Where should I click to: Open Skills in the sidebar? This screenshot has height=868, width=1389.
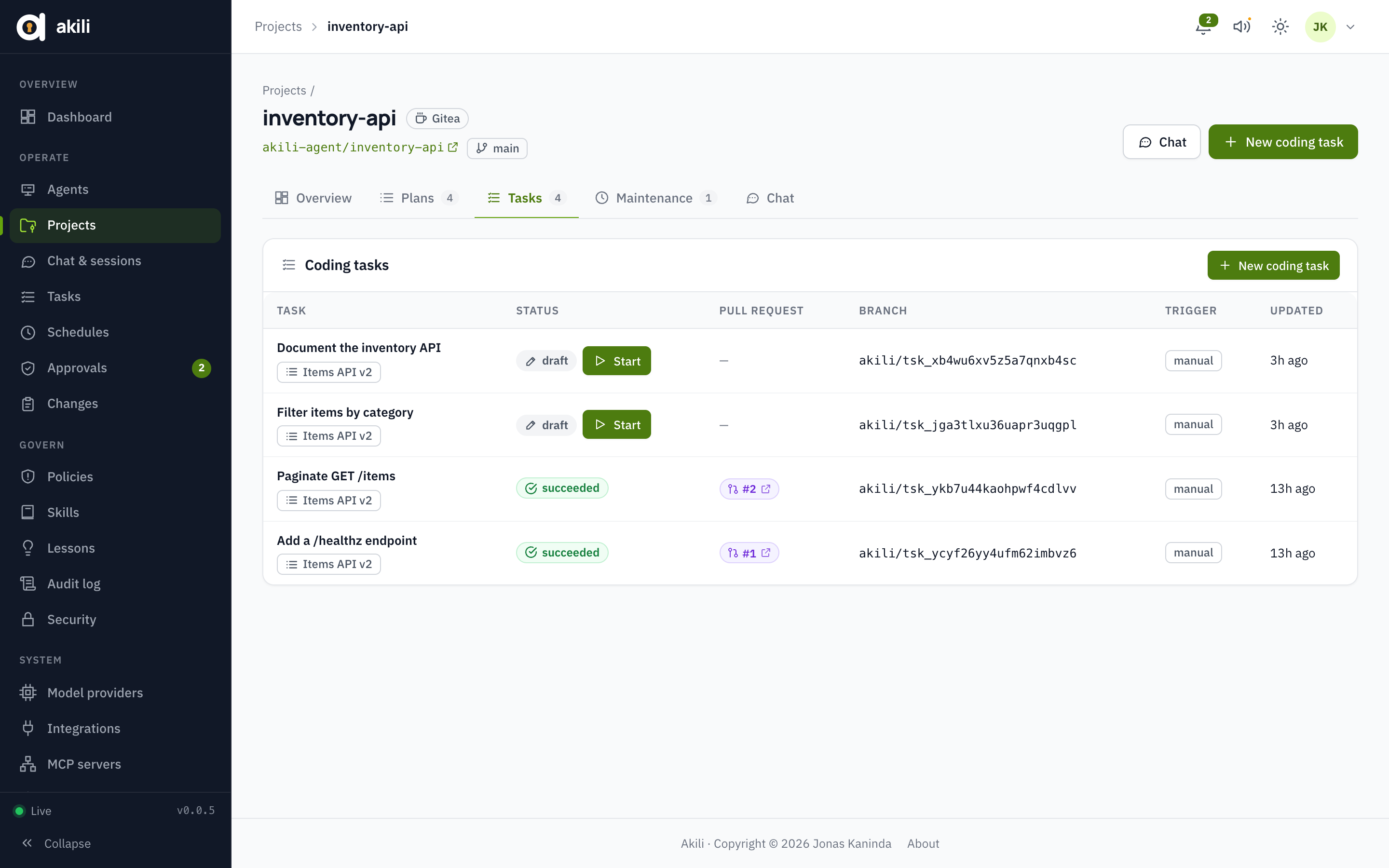[115, 512]
